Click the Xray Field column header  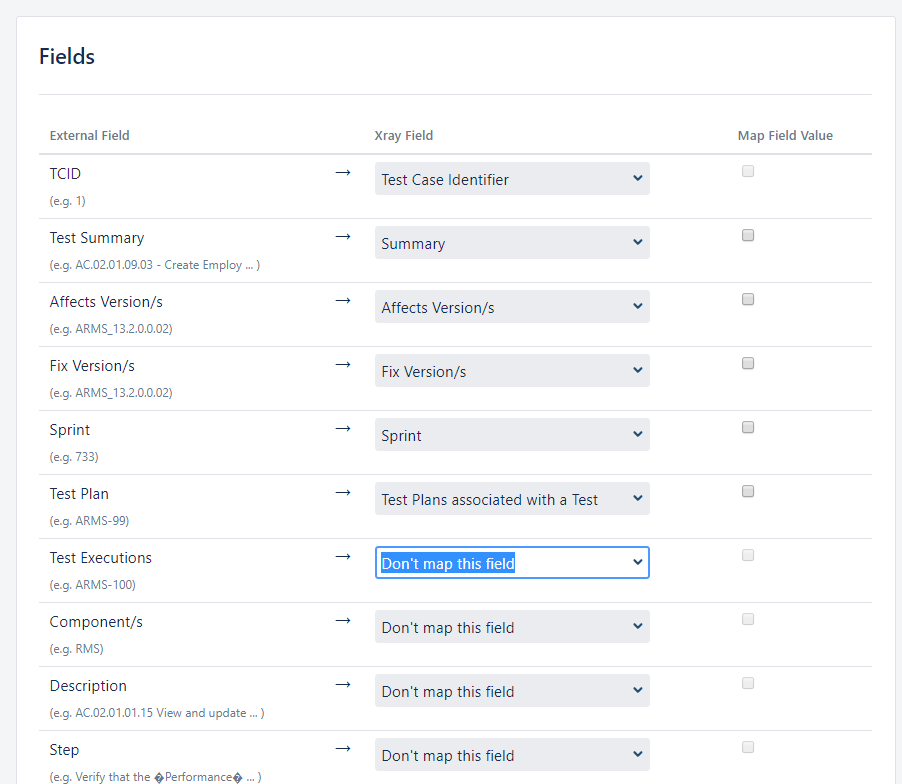(404, 136)
